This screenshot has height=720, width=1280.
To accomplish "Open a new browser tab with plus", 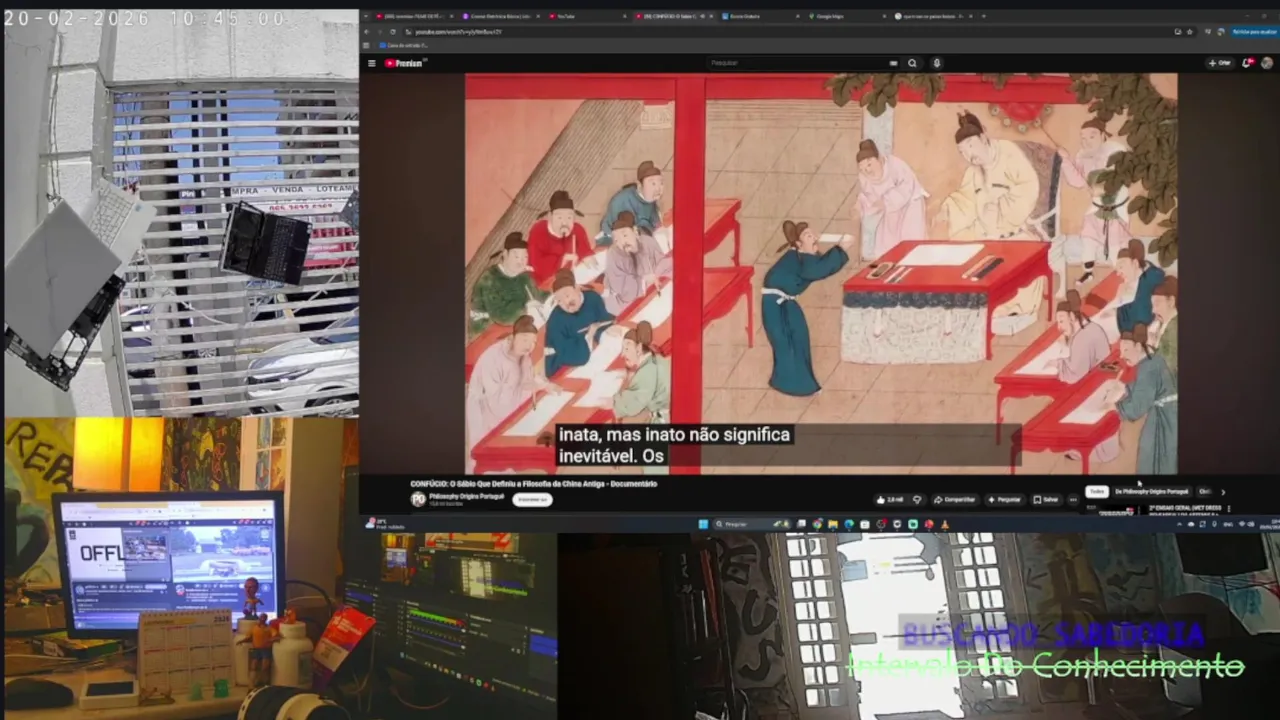I will (x=983, y=16).
